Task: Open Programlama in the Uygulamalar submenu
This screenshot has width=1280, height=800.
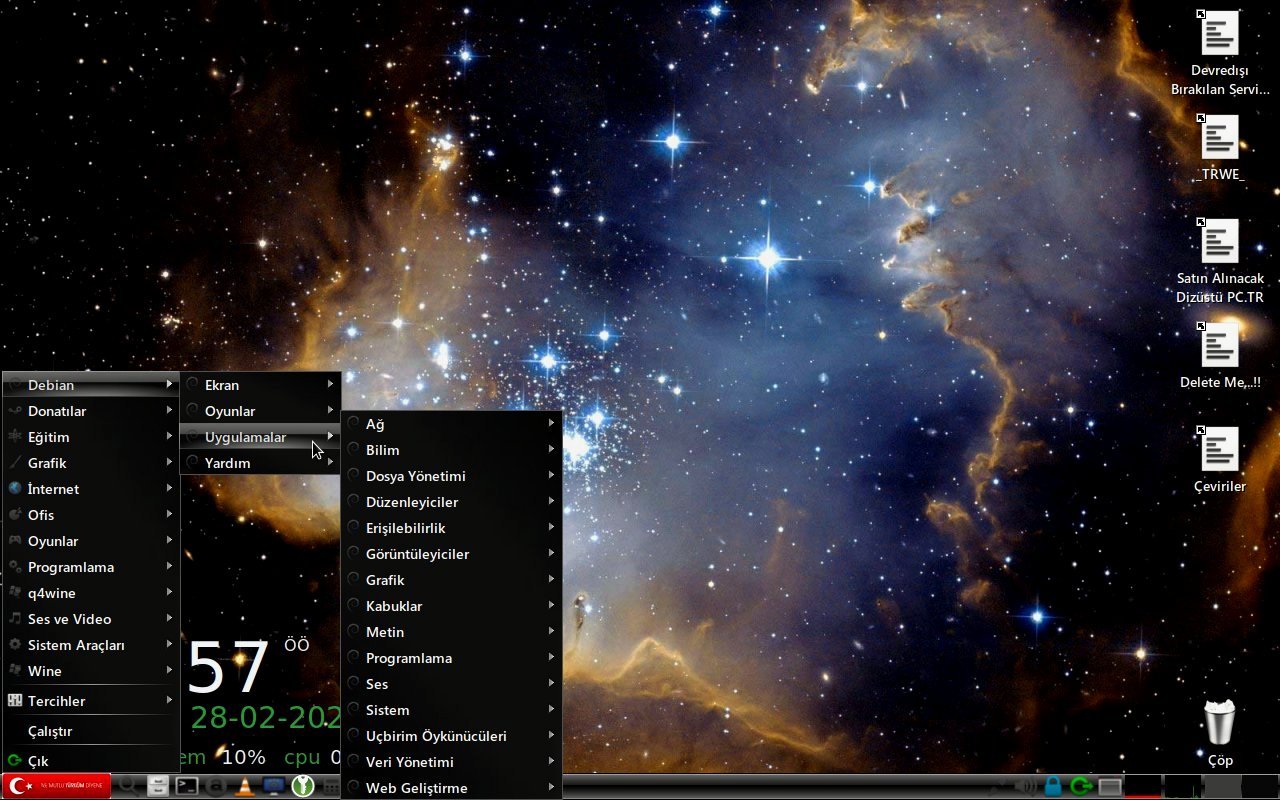Action: [452, 658]
